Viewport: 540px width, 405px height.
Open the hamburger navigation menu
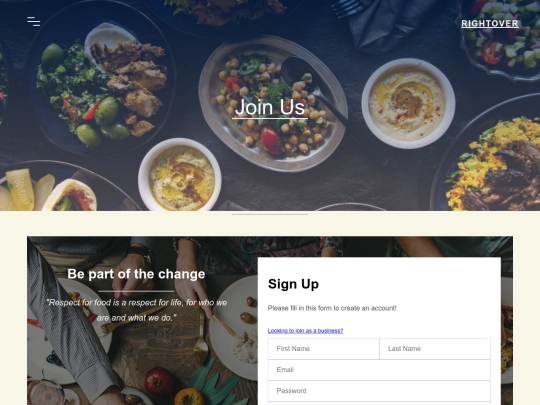pyautogui.click(x=33, y=21)
